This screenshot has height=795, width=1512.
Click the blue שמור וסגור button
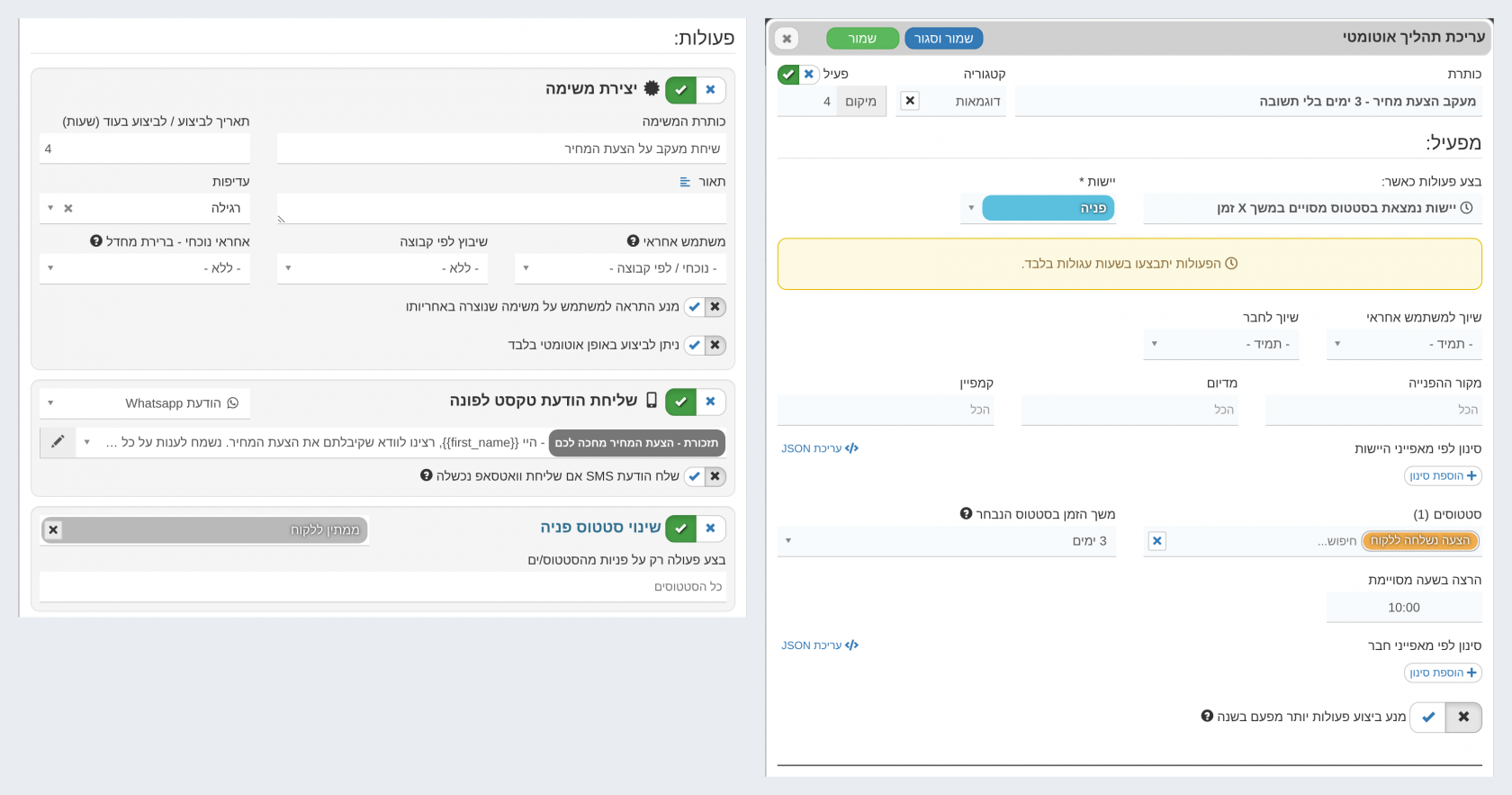(944, 39)
